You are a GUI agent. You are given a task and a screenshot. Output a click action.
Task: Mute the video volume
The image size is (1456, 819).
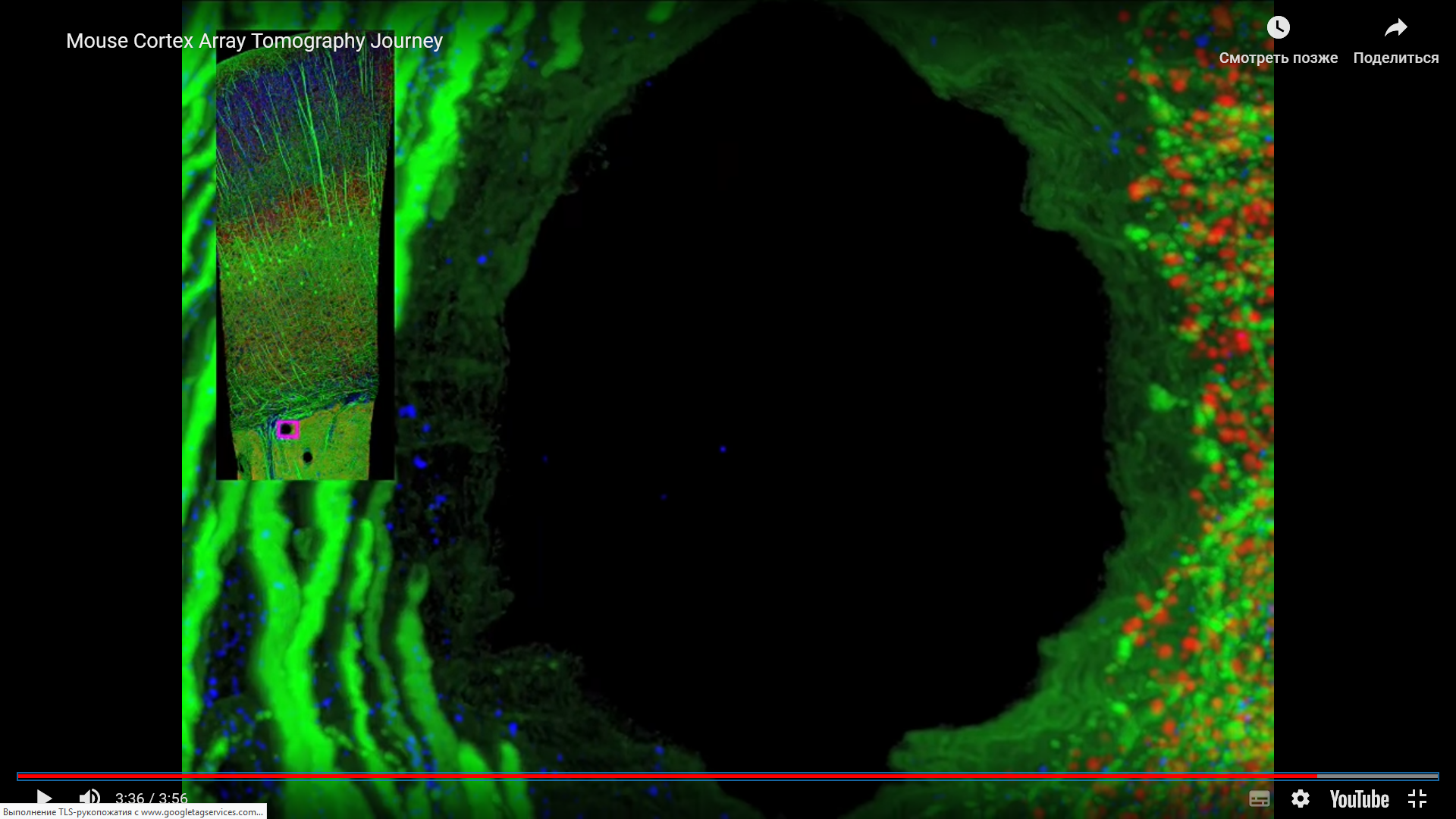click(x=89, y=798)
